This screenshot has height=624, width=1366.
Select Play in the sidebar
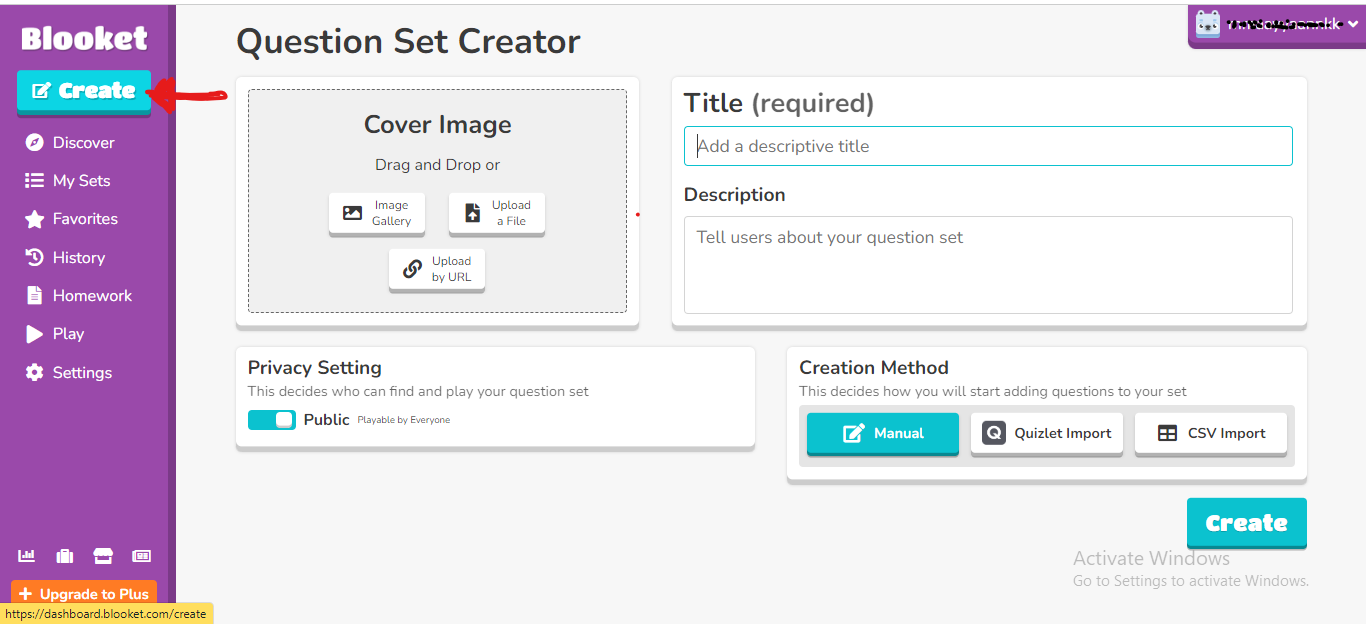pyautogui.click(x=55, y=334)
